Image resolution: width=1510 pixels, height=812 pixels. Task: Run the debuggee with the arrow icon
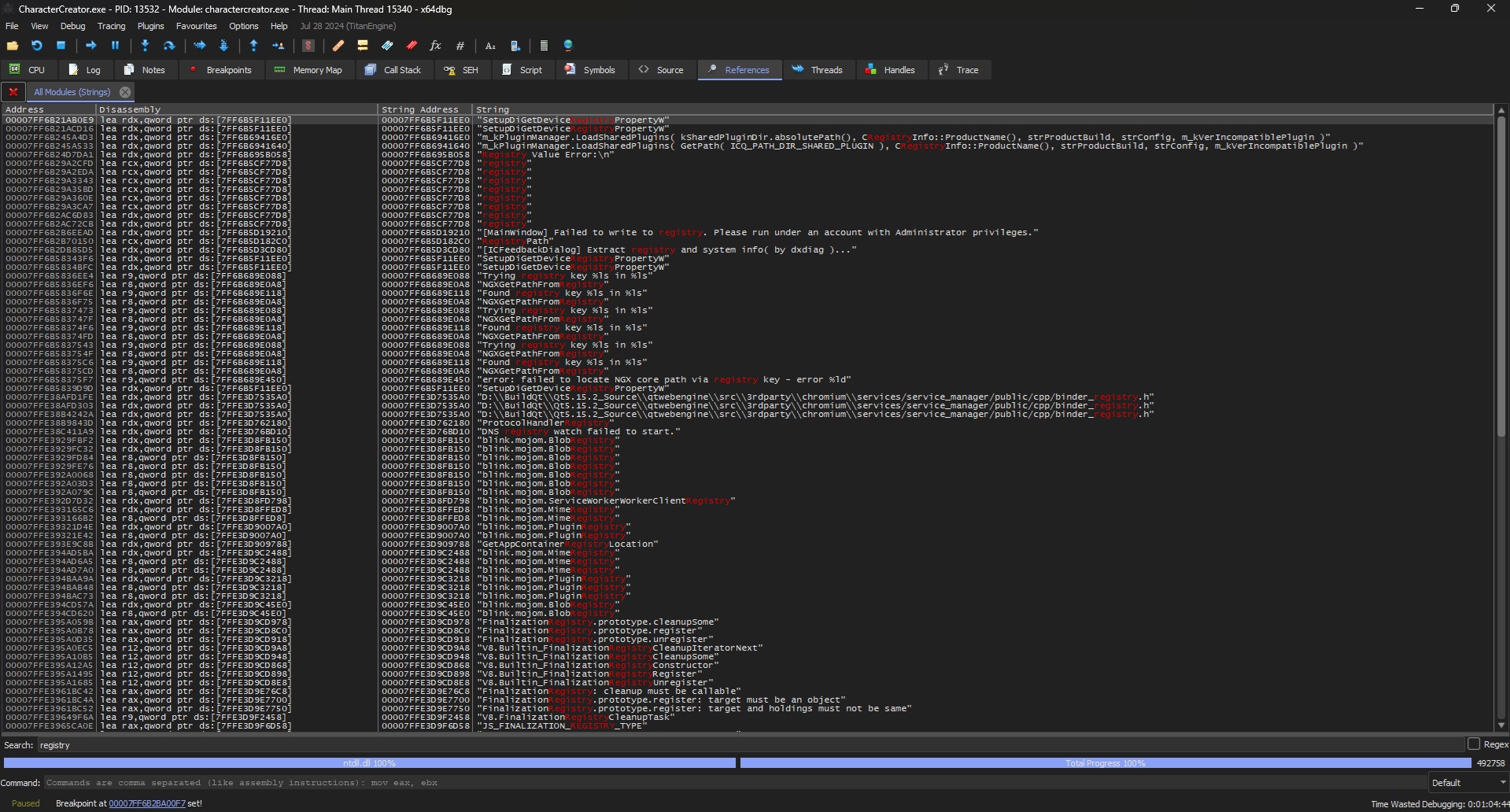pyautogui.click(x=91, y=46)
